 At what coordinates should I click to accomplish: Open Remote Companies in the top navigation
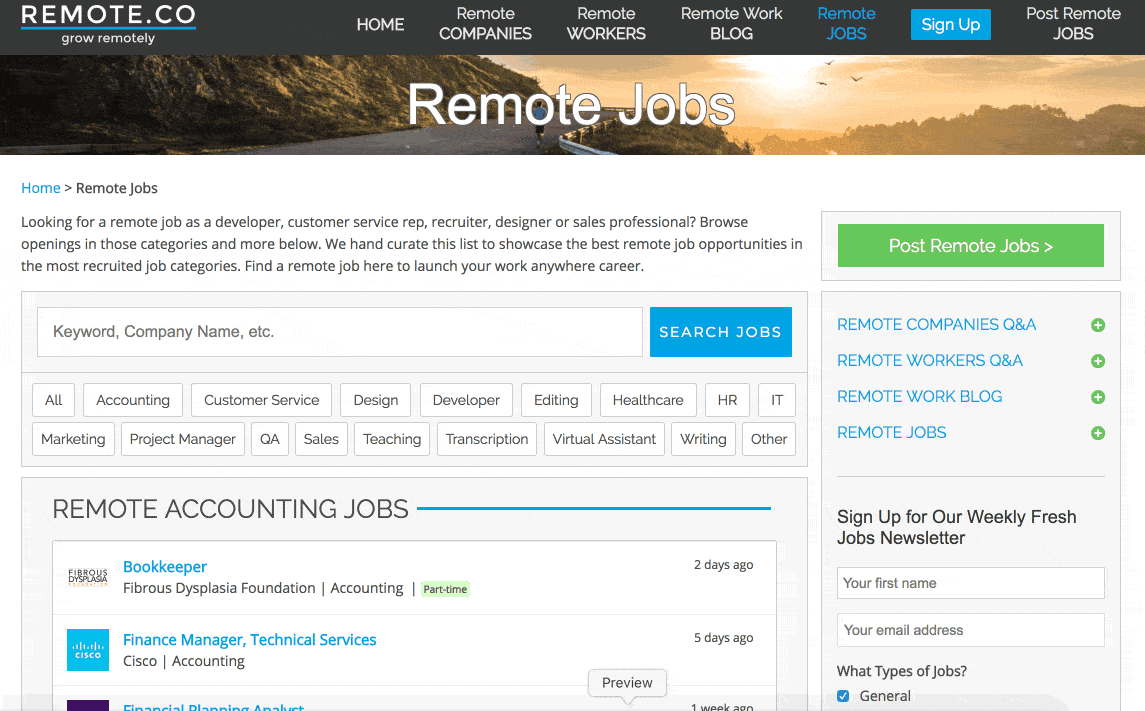[485, 24]
